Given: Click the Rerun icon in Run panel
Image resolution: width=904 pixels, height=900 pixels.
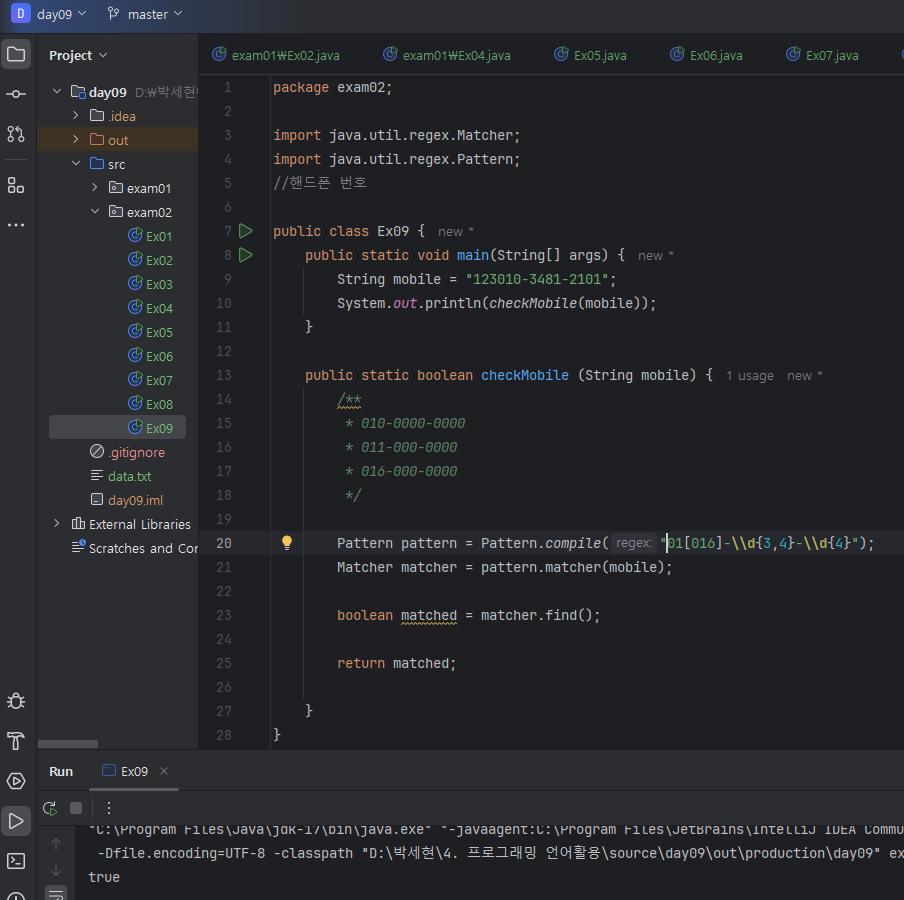Looking at the screenshot, I should pyautogui.click(x=50, y=808).
